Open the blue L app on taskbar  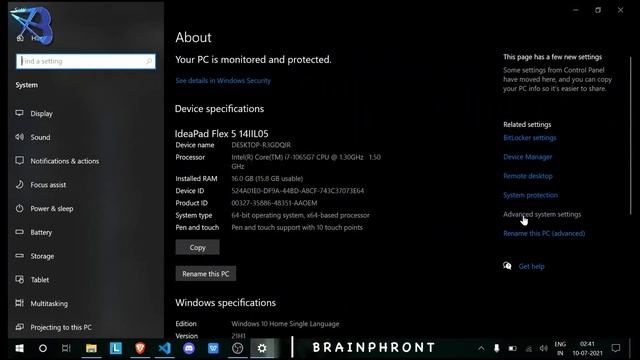click(x=116, y=348)
